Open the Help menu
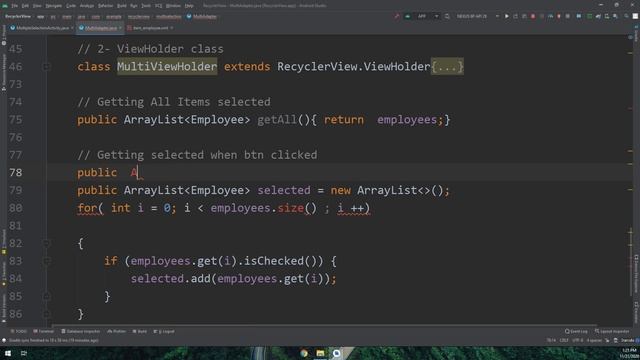 189,6
